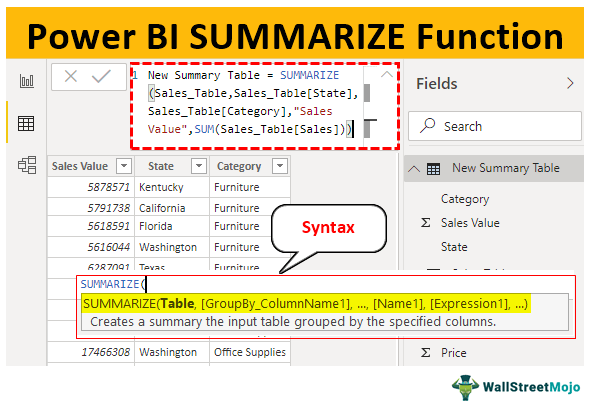Click the Florida cell
This screenshot has width=590, height=408.
point(155,226)
